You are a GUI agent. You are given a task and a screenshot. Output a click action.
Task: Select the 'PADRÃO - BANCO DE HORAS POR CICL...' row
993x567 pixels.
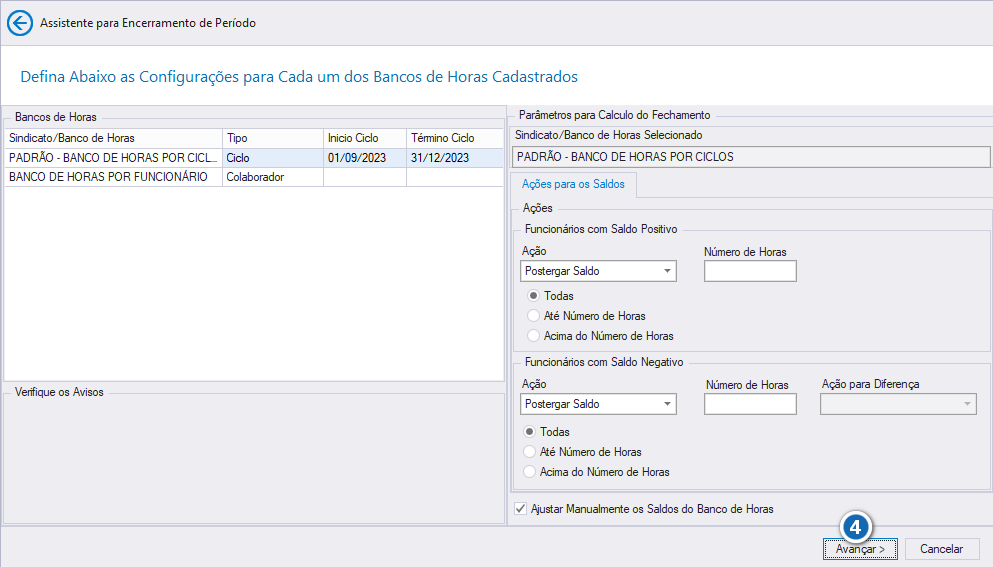(254, 158)
